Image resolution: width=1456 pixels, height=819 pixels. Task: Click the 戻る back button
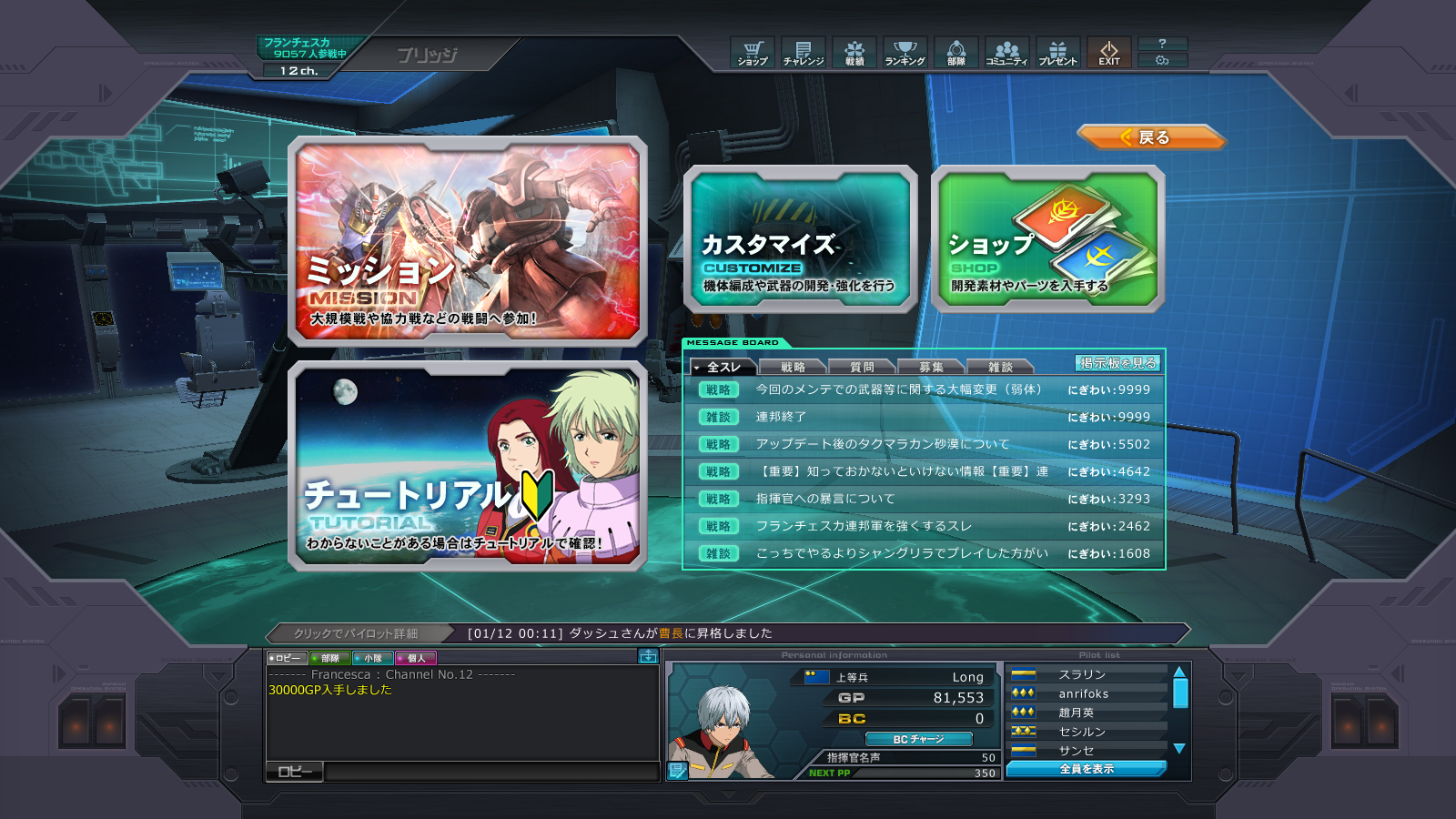[1151, 137]
